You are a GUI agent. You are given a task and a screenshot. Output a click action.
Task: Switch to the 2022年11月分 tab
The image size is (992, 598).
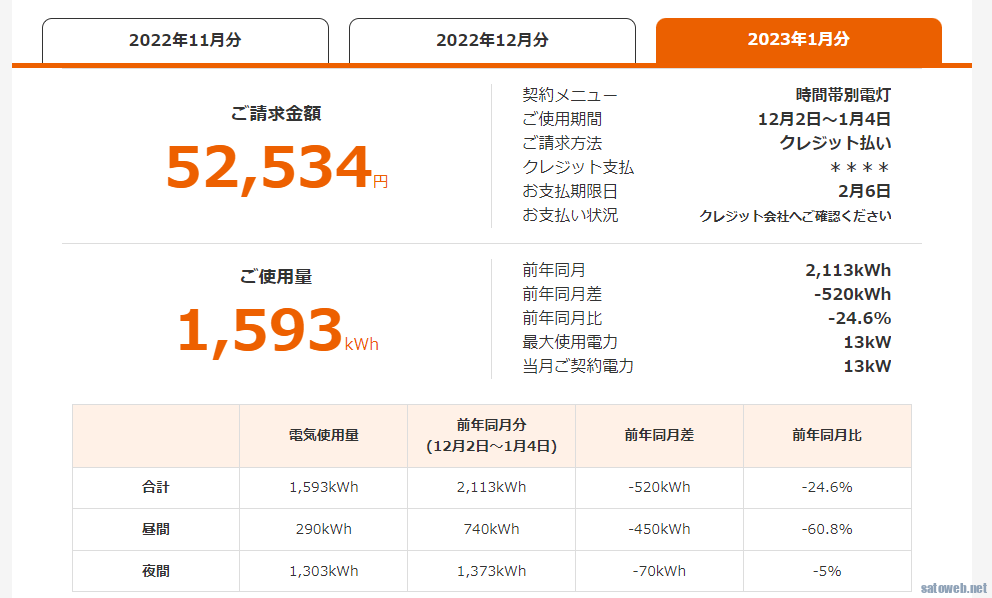[x=185, y=40]
